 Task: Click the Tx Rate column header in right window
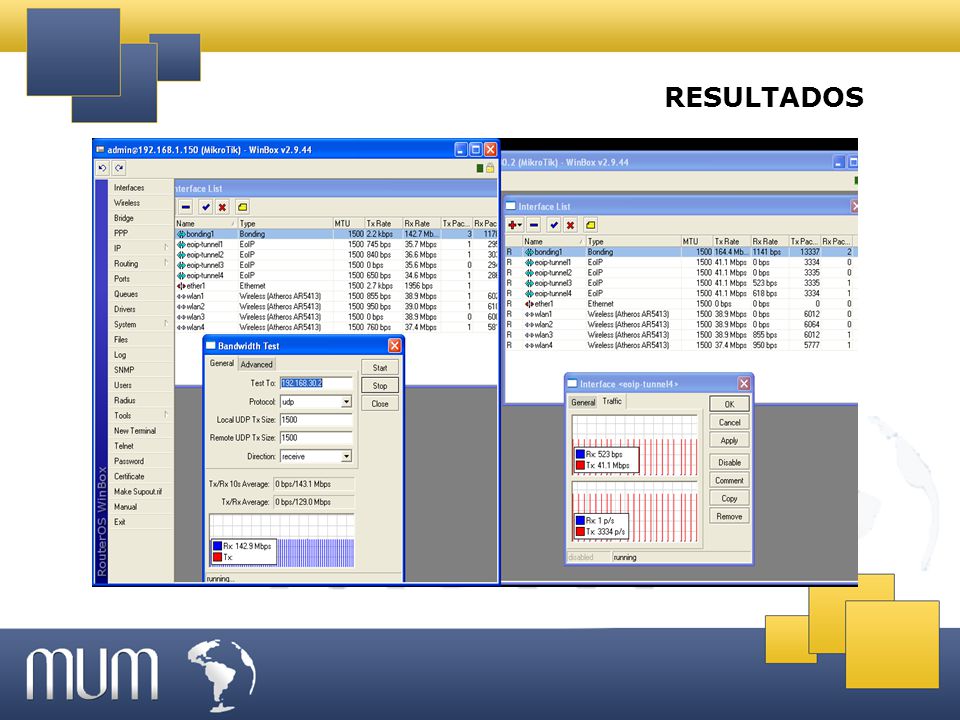coord(732,241)
